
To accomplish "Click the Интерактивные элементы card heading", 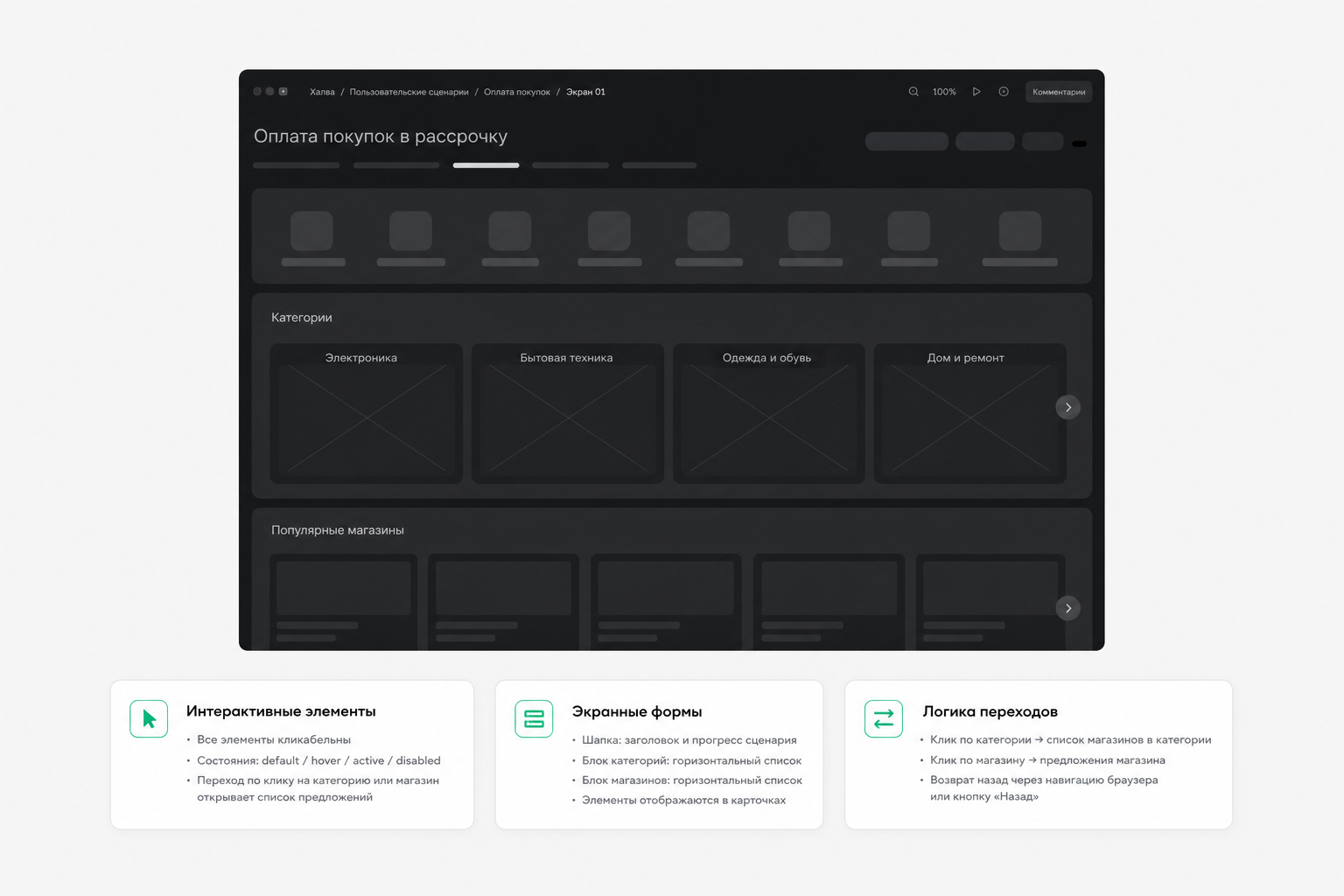I will (281, 711).
